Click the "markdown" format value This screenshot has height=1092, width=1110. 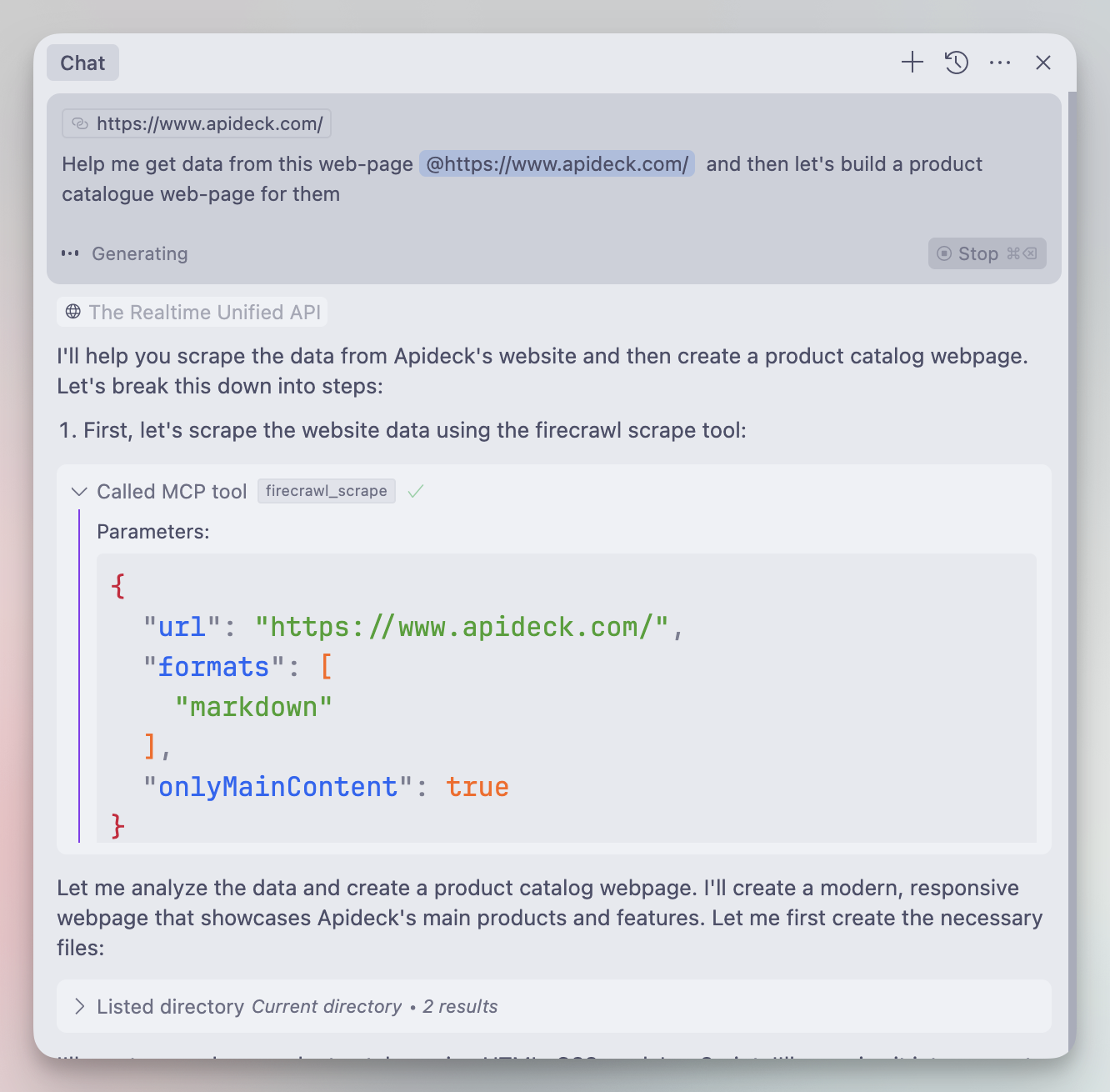pyautogui.click(x=254, y=707)
